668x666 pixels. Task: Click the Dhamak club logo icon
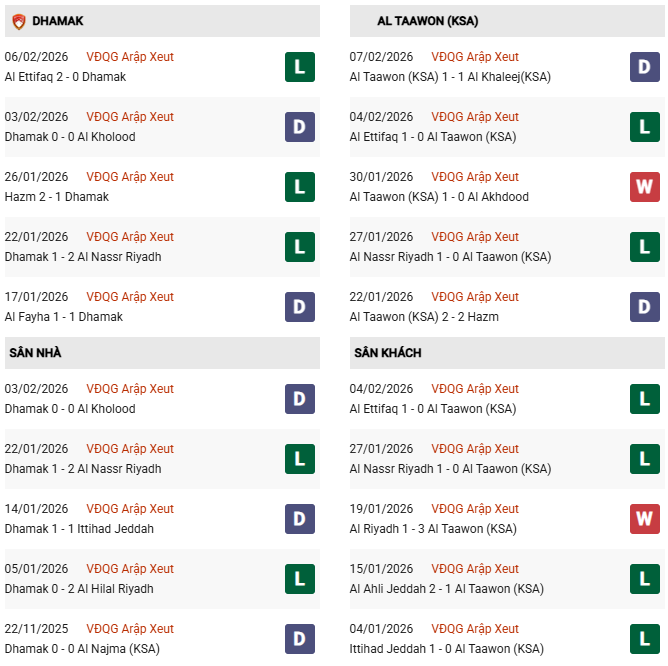18,21
